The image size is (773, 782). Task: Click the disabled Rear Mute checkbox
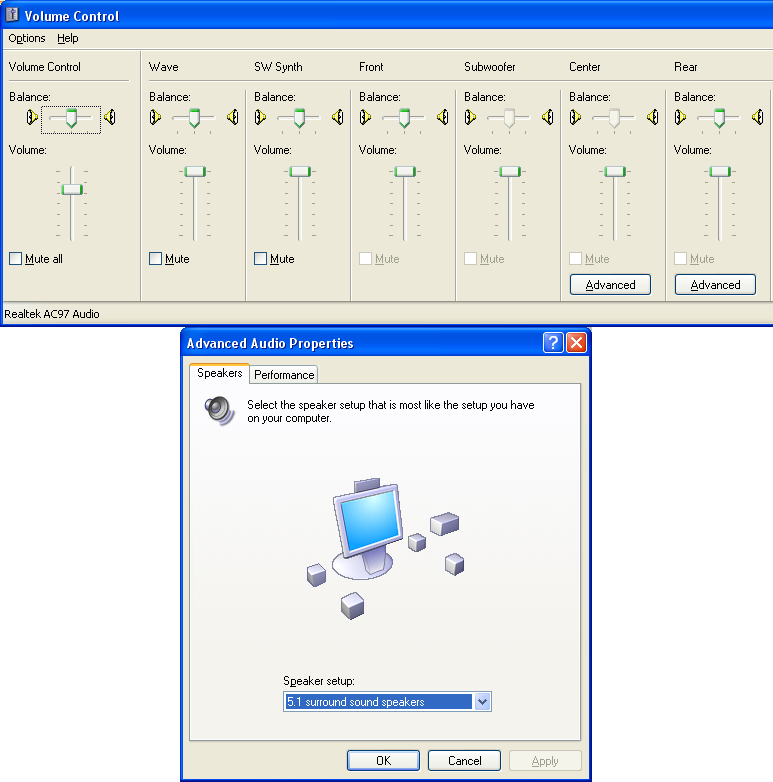click(681, 258)
